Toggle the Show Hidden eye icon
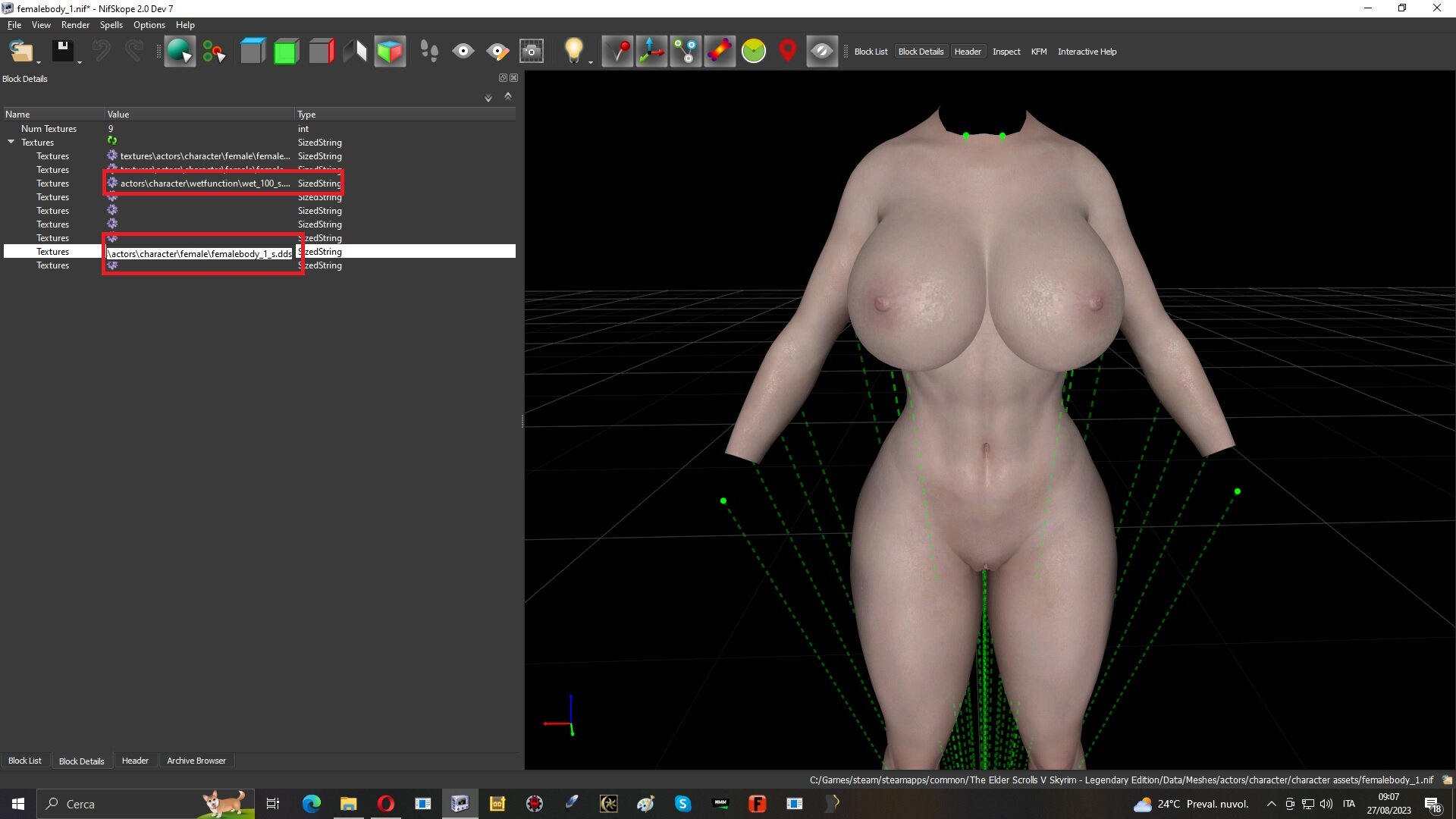The image size is (1456, 819). click(x=822, y=52)
